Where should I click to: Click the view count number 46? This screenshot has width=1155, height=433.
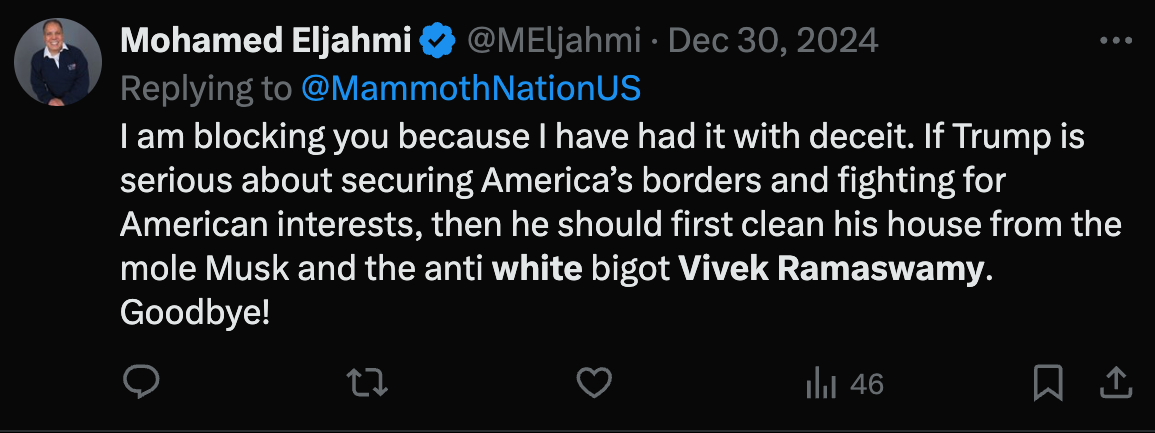click(867, 384)
